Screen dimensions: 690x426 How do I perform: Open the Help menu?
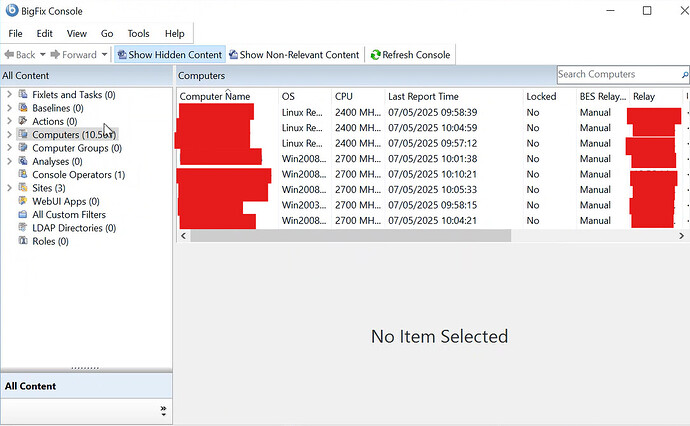[174, 33]
